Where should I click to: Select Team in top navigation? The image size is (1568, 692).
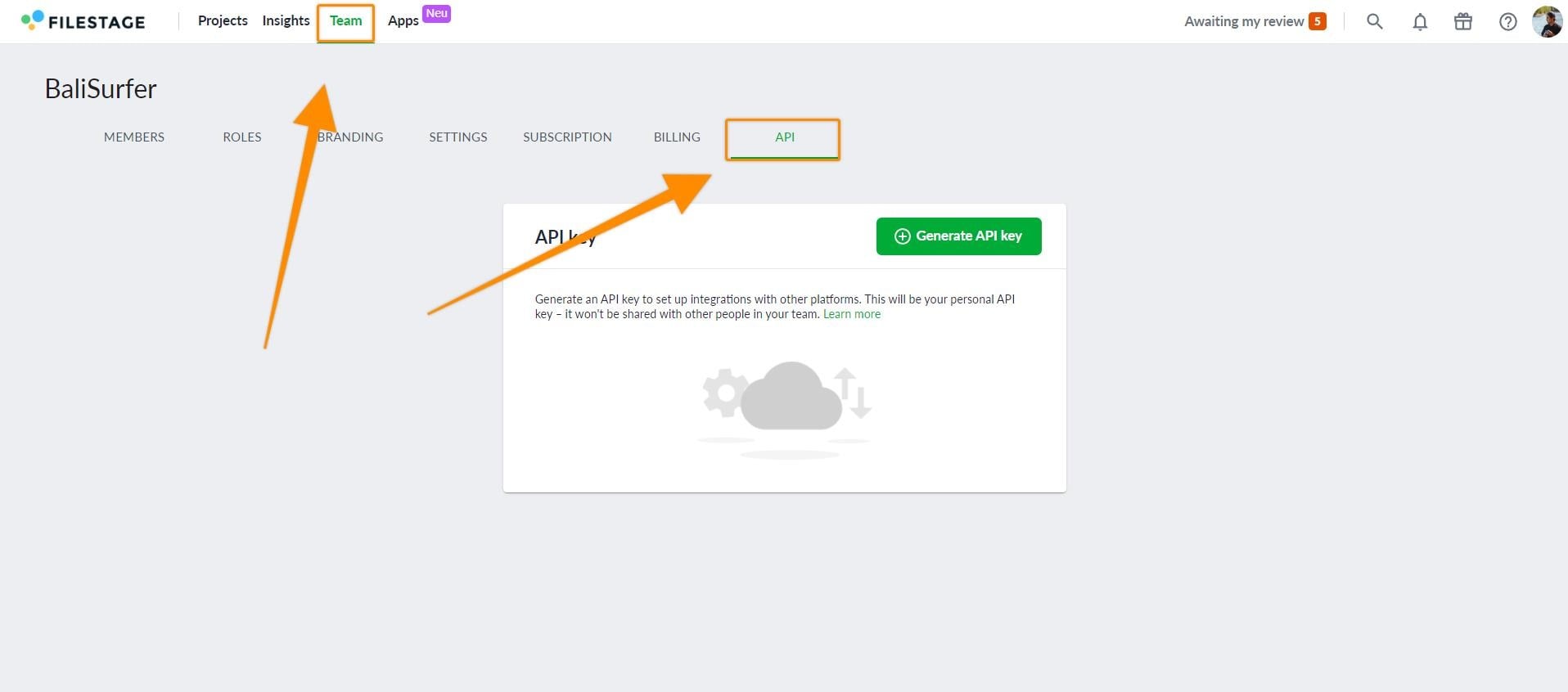click(345, 21)
